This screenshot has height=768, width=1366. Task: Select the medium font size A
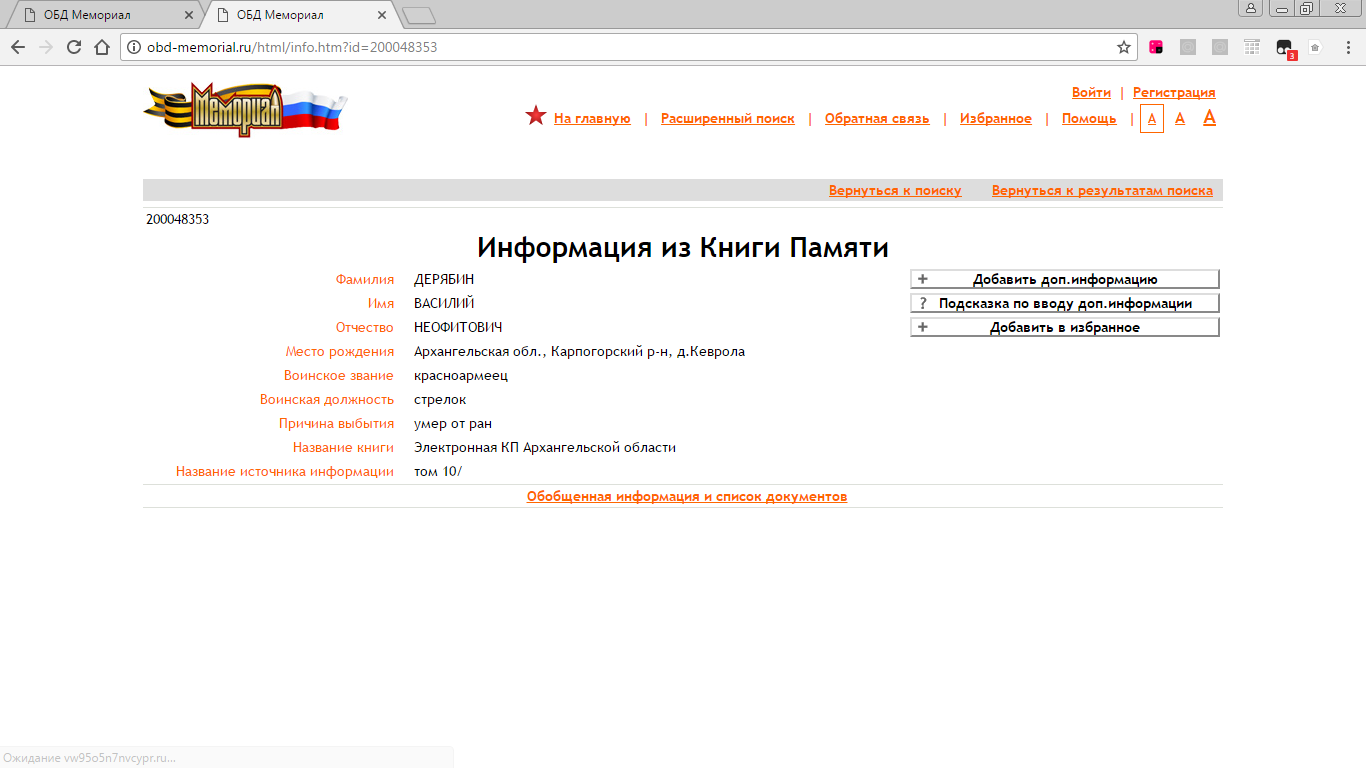(1180, 118)
